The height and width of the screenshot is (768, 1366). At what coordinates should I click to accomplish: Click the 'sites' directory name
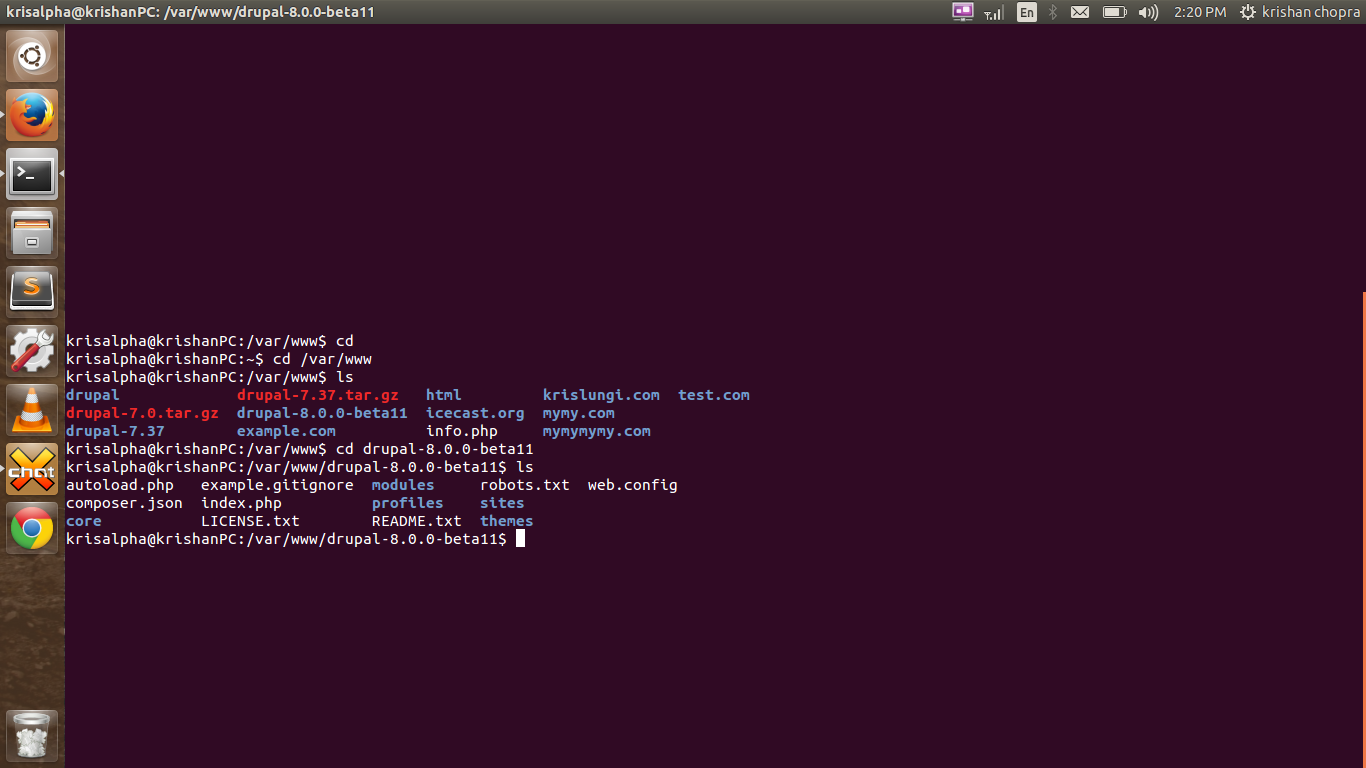point(502,503)
